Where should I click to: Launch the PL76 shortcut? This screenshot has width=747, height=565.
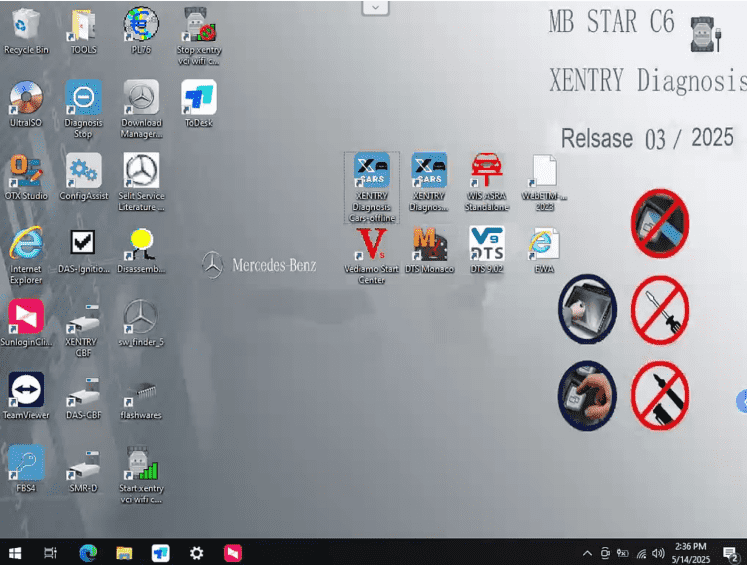[x=141, y=31]
